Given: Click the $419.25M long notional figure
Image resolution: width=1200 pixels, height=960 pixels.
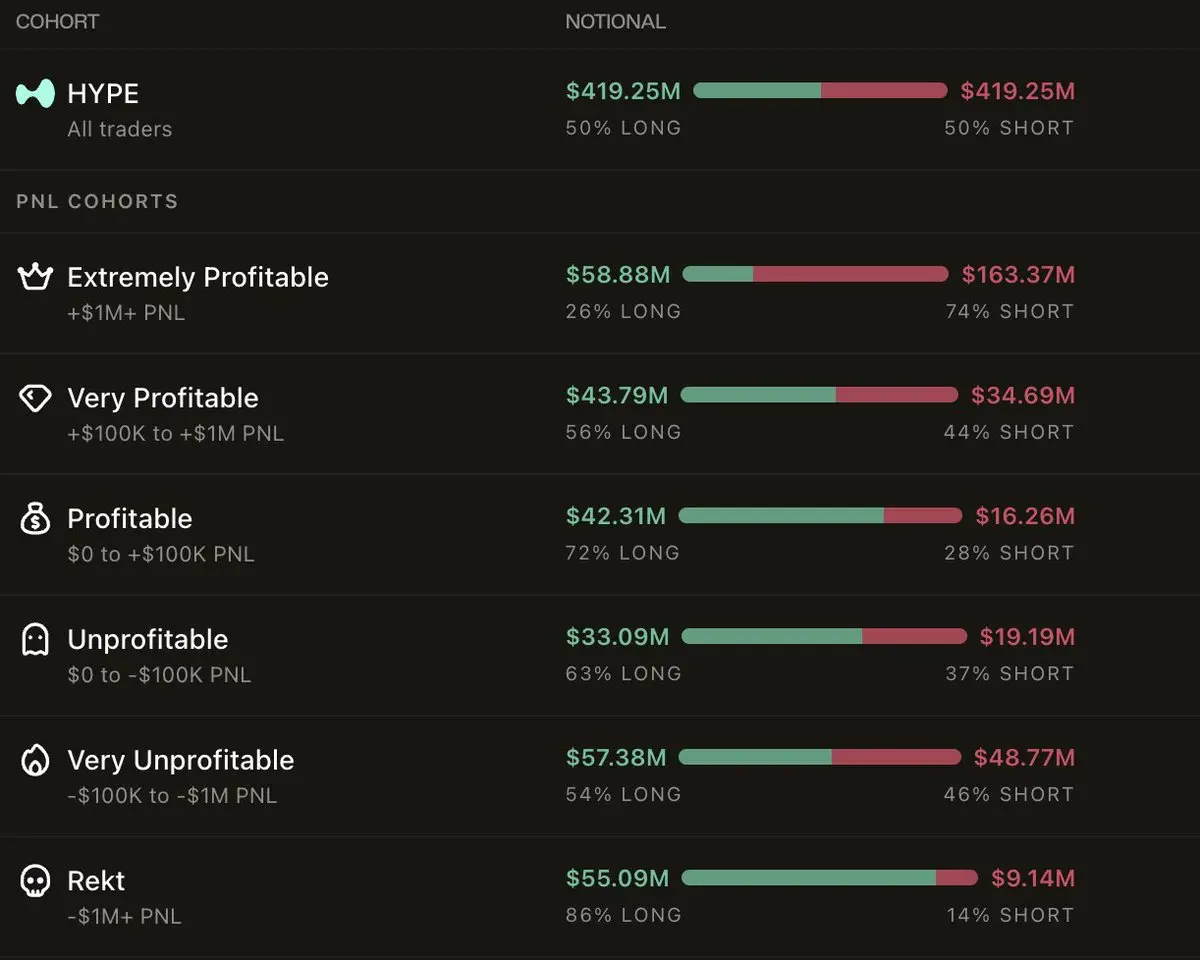Looking at the screenshot, I should tap(623, 92).
